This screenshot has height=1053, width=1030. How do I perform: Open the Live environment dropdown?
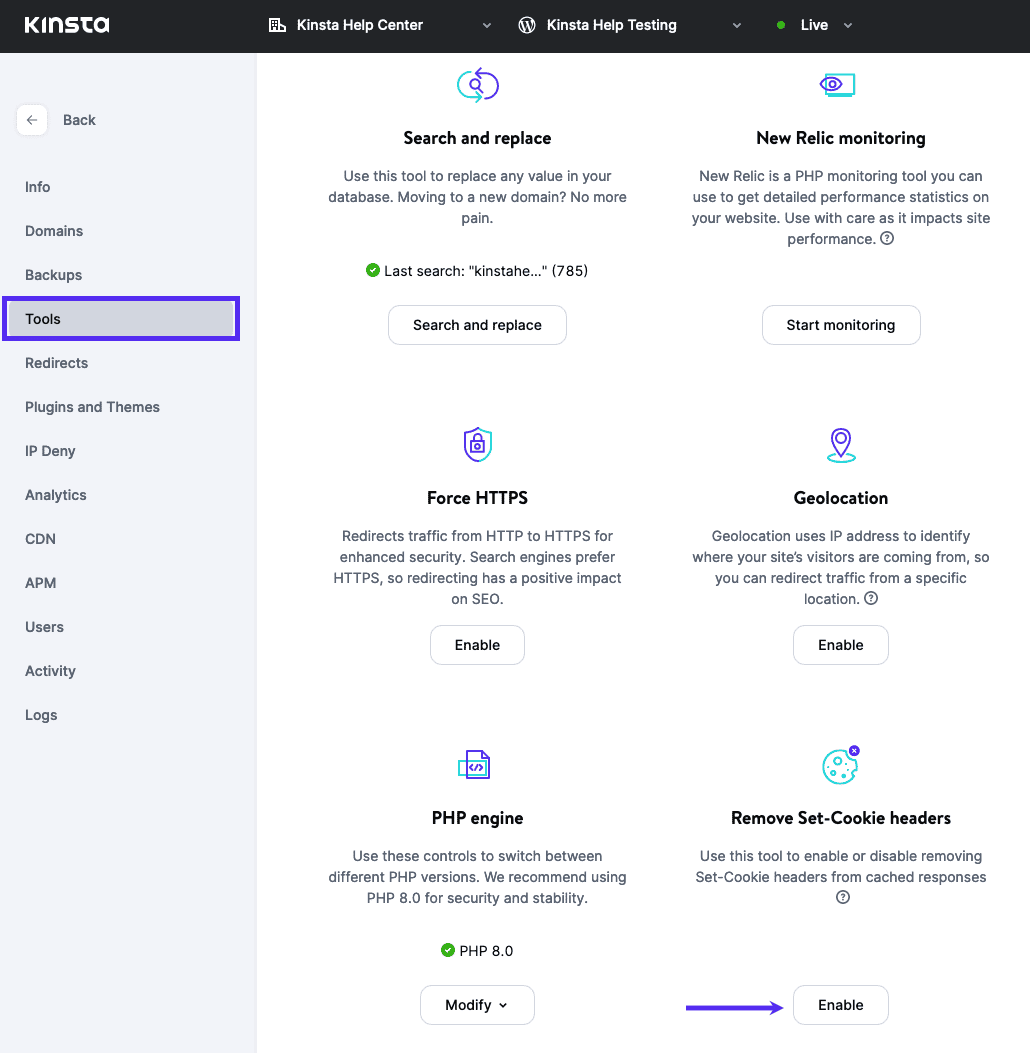(x=847, y=25)
